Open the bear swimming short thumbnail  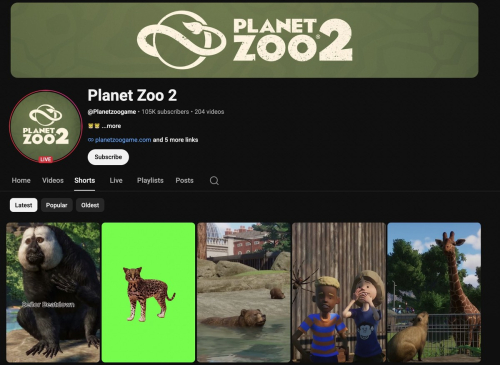244,292
